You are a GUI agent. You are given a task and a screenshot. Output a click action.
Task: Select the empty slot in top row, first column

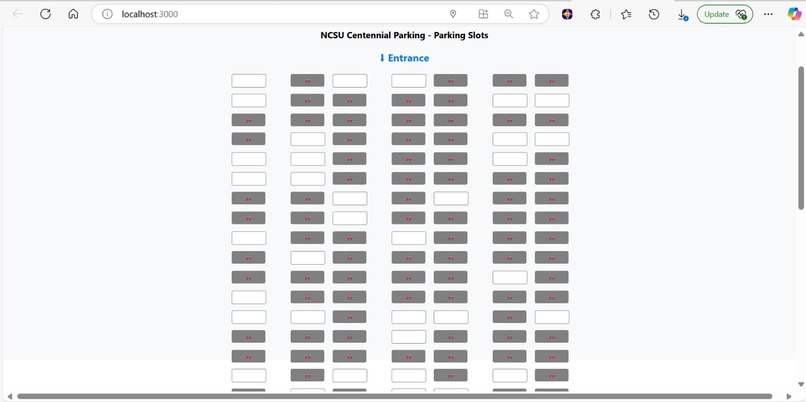click(x=249, y=81)
